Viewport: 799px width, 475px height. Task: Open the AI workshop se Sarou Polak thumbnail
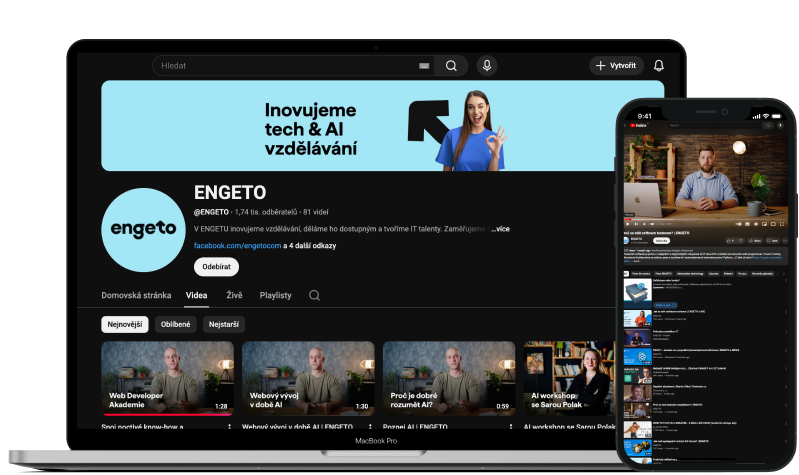570,378
